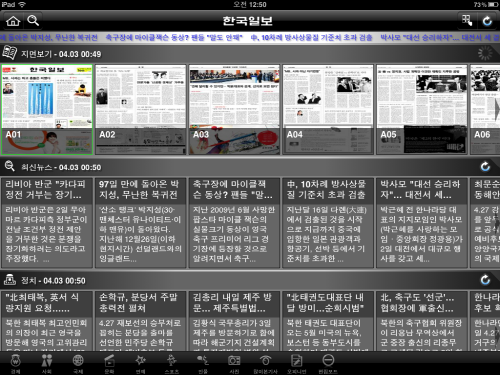The width and height of the screenshot is (500, 375).
Task: Open newspaper page A04 thumbnail
Action: tap(328, 110)
